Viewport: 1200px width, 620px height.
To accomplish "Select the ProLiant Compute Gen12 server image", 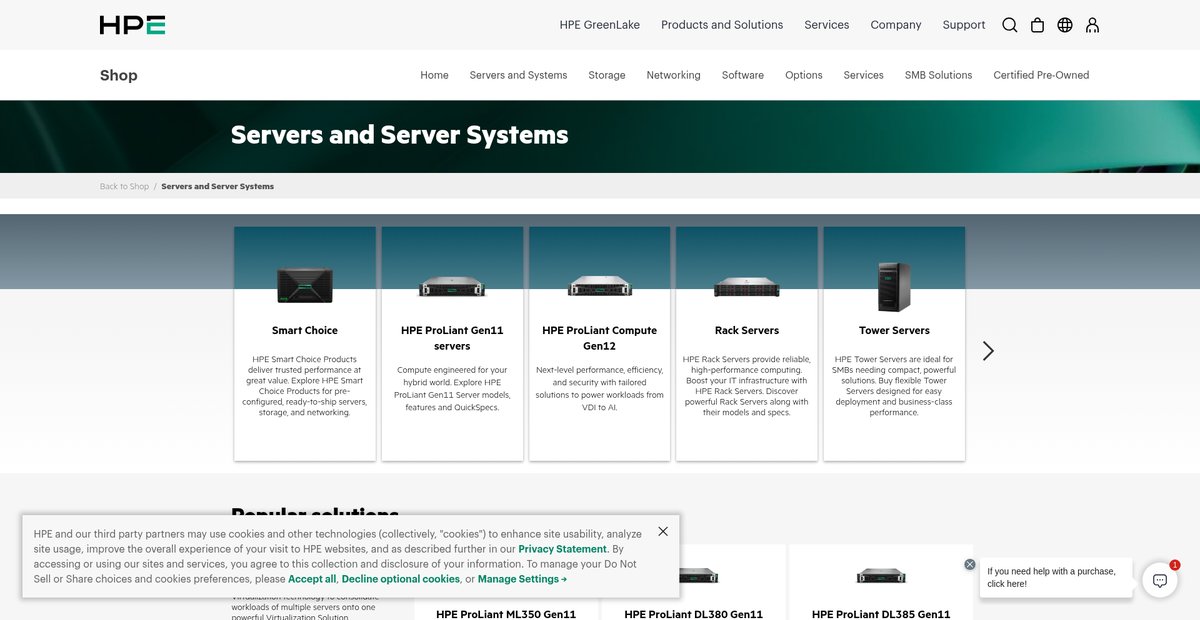I will [600, 286].
